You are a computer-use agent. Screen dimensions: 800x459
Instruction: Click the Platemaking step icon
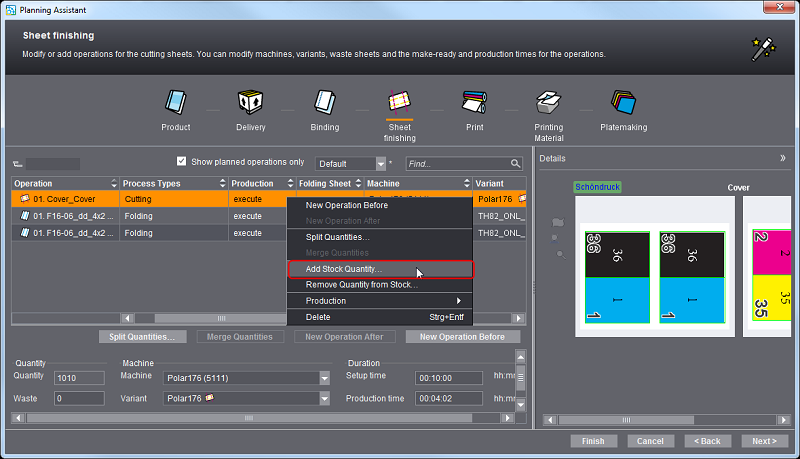623,103
